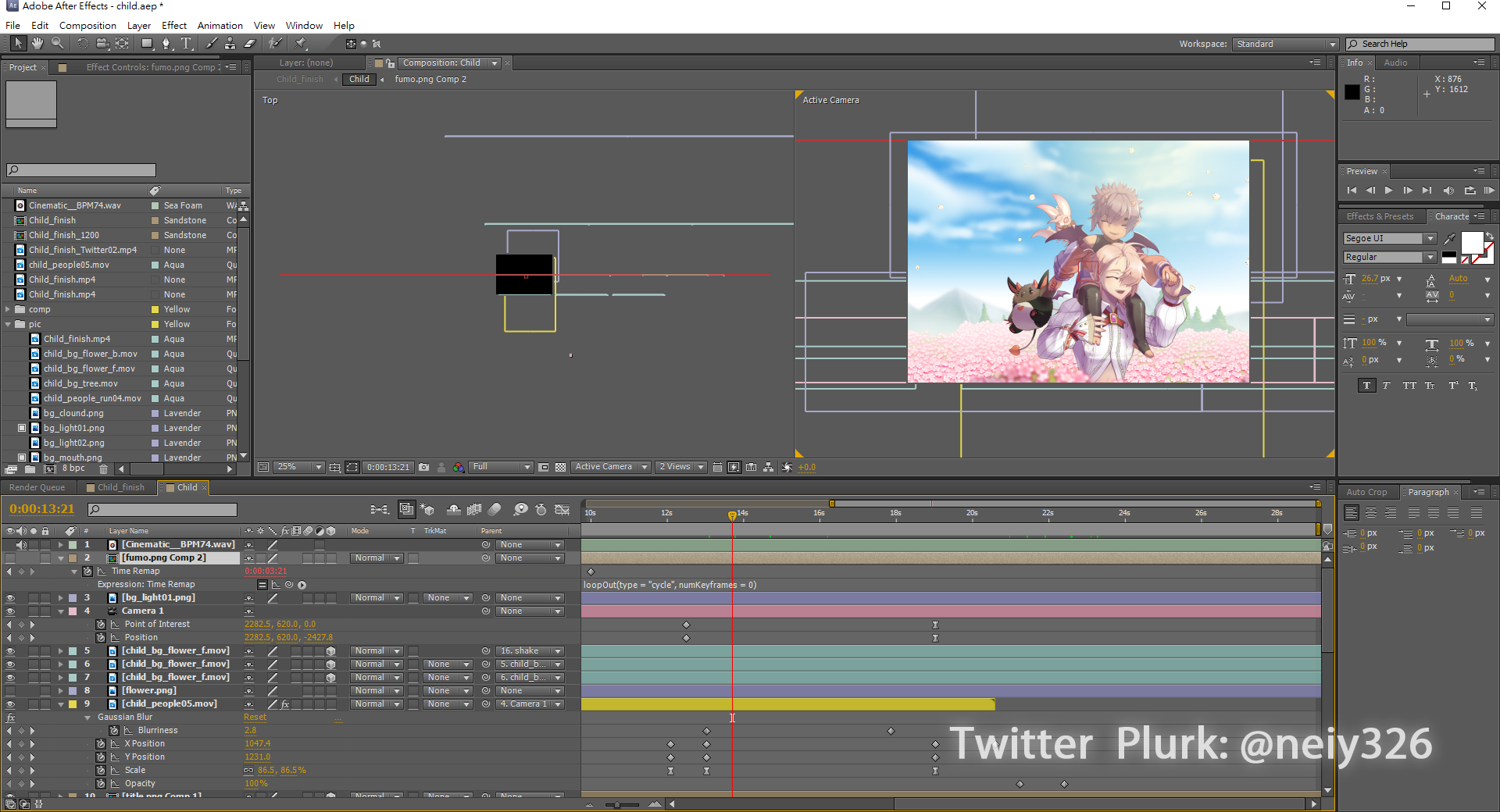The width and height of the screenshot is (1500, 812).
Task: Click the Reset Exposure icon in viewer
Action: (x=787, y=467)
